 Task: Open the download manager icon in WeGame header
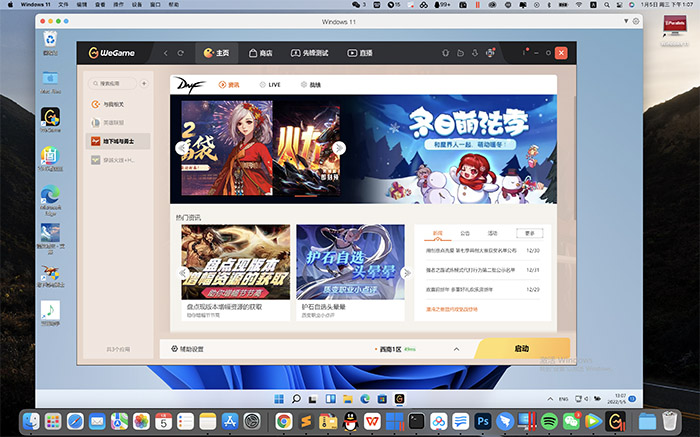pos(475,53)
